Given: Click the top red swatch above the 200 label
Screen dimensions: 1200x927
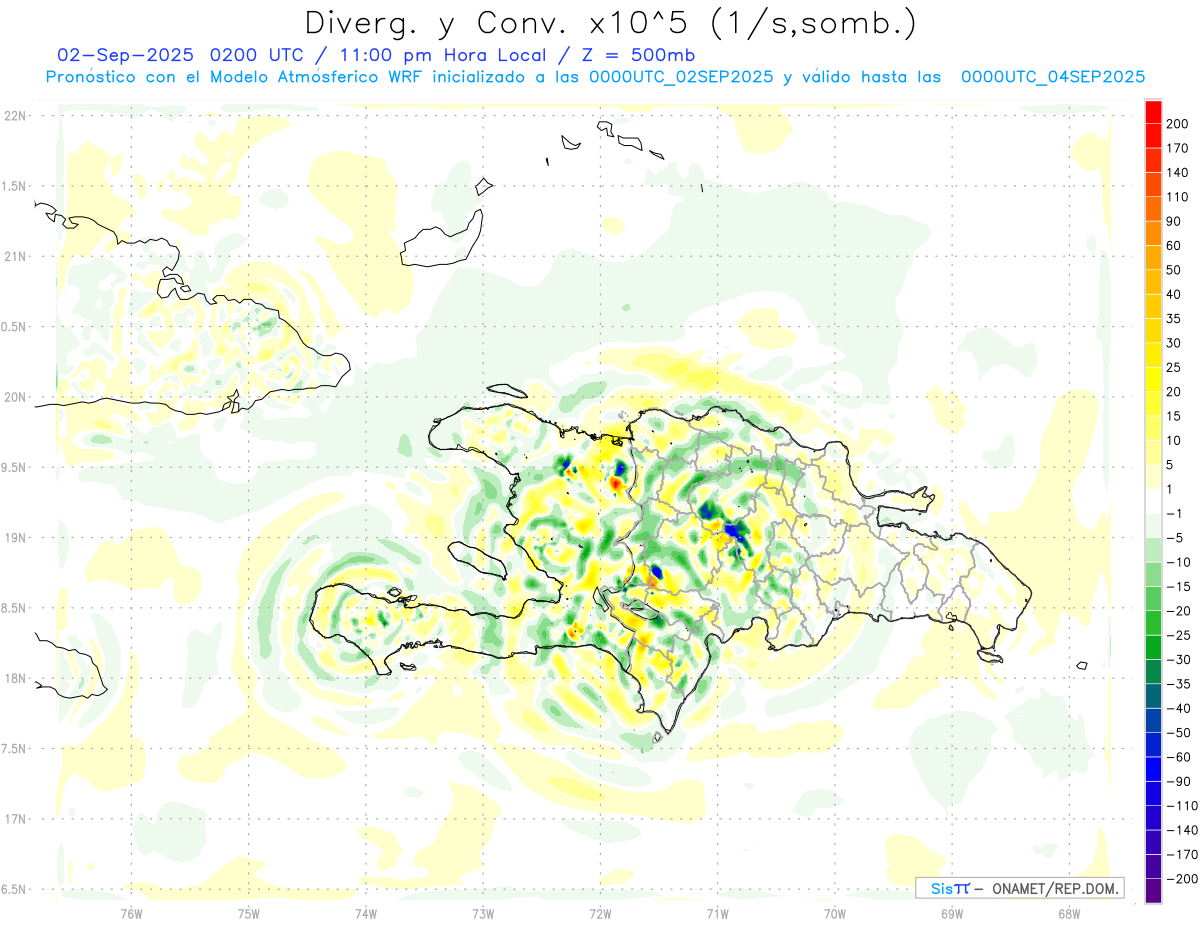Looking at the screenshot, I should point(1153,112).
